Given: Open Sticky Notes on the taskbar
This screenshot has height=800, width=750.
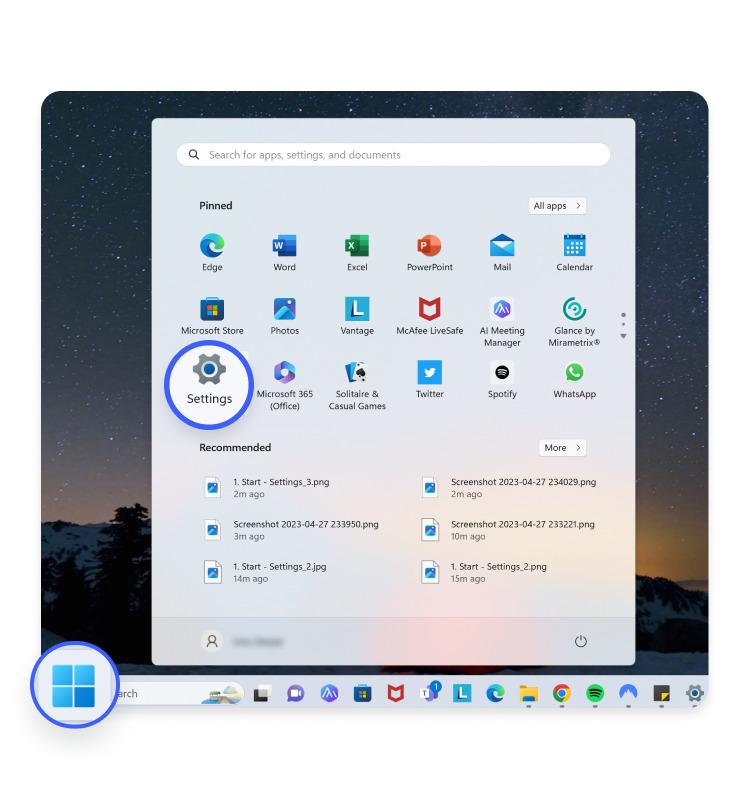Looking at the screenshot, I should point(661,694).
